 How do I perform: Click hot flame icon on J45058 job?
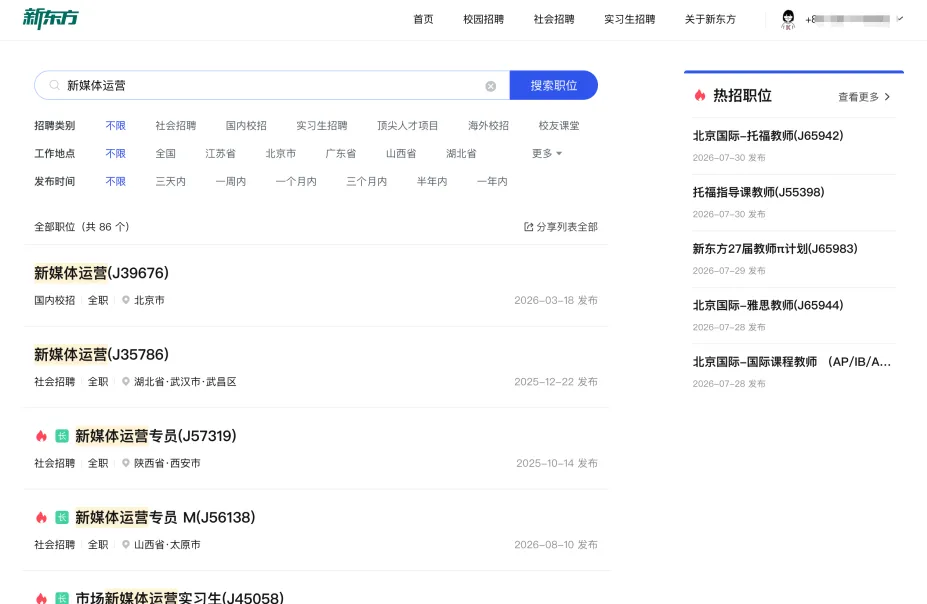[x=41, y=598]
